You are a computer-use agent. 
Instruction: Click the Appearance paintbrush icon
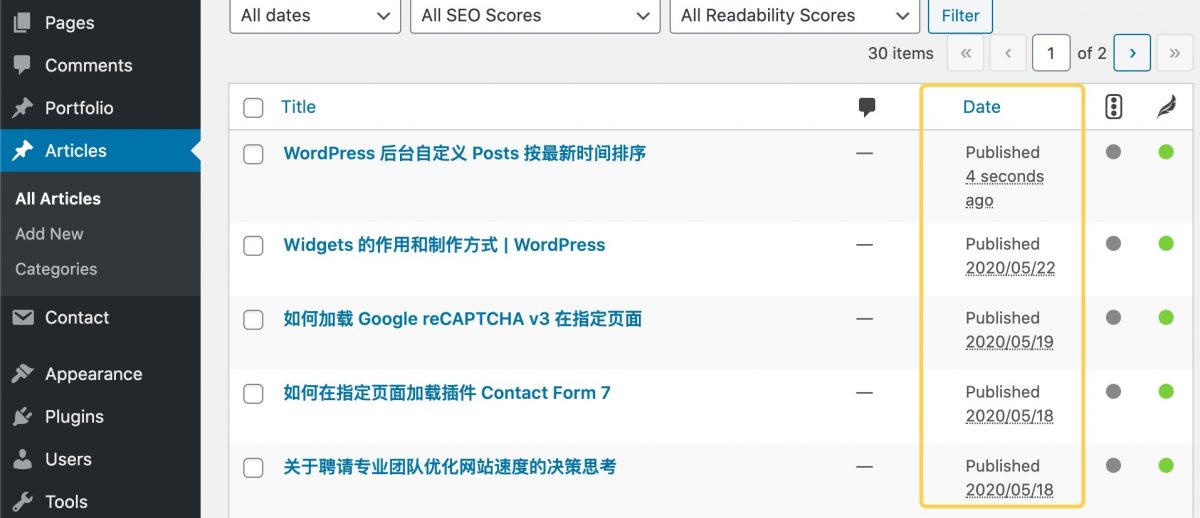pos(22,374)
